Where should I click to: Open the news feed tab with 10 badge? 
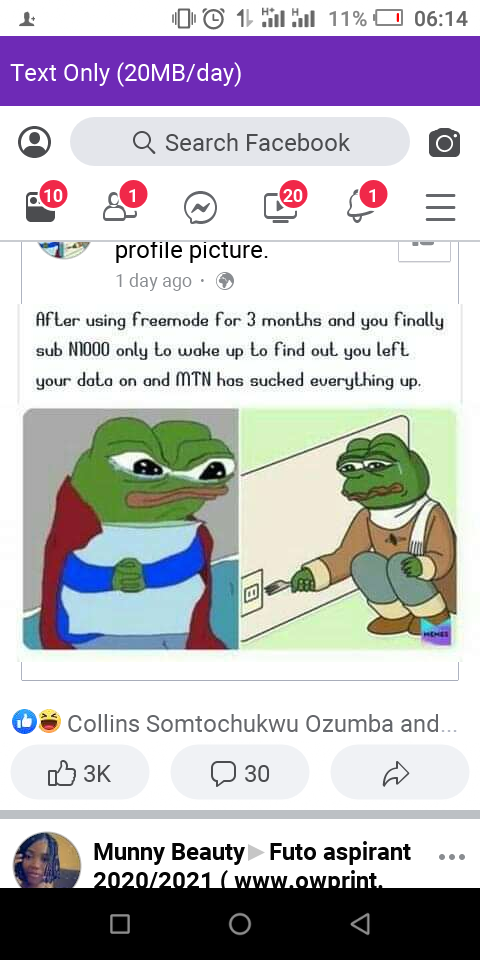(x=41, y=206)
